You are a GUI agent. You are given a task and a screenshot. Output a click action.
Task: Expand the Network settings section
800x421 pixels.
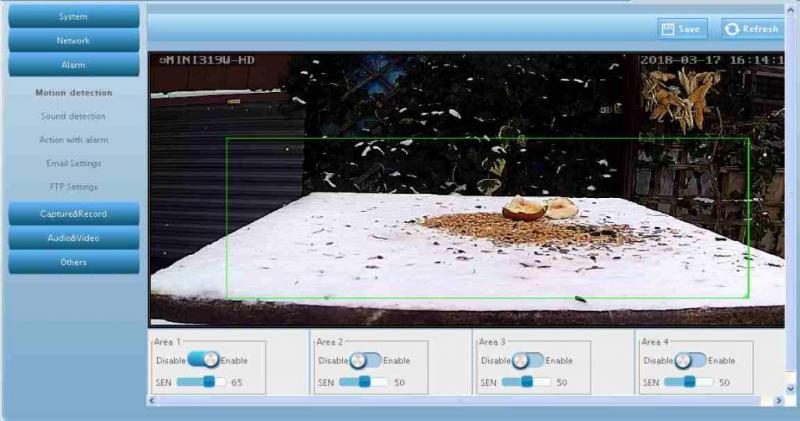point(73,41)
